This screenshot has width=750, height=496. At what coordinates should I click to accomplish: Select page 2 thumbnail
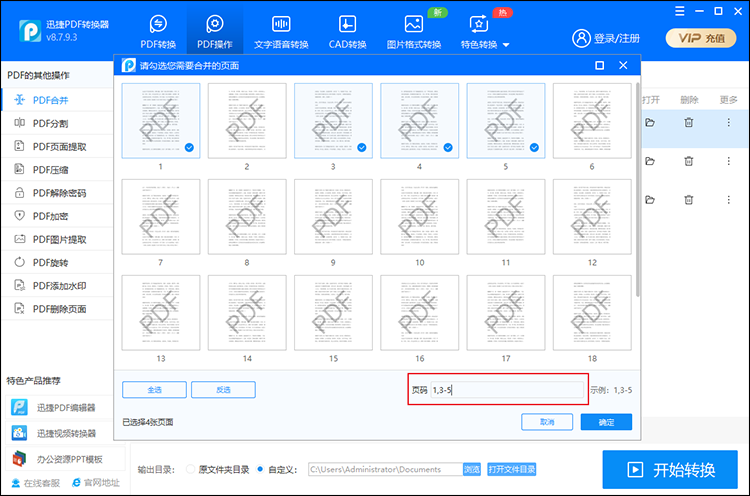pyautogui.click(x=247, y=121)
